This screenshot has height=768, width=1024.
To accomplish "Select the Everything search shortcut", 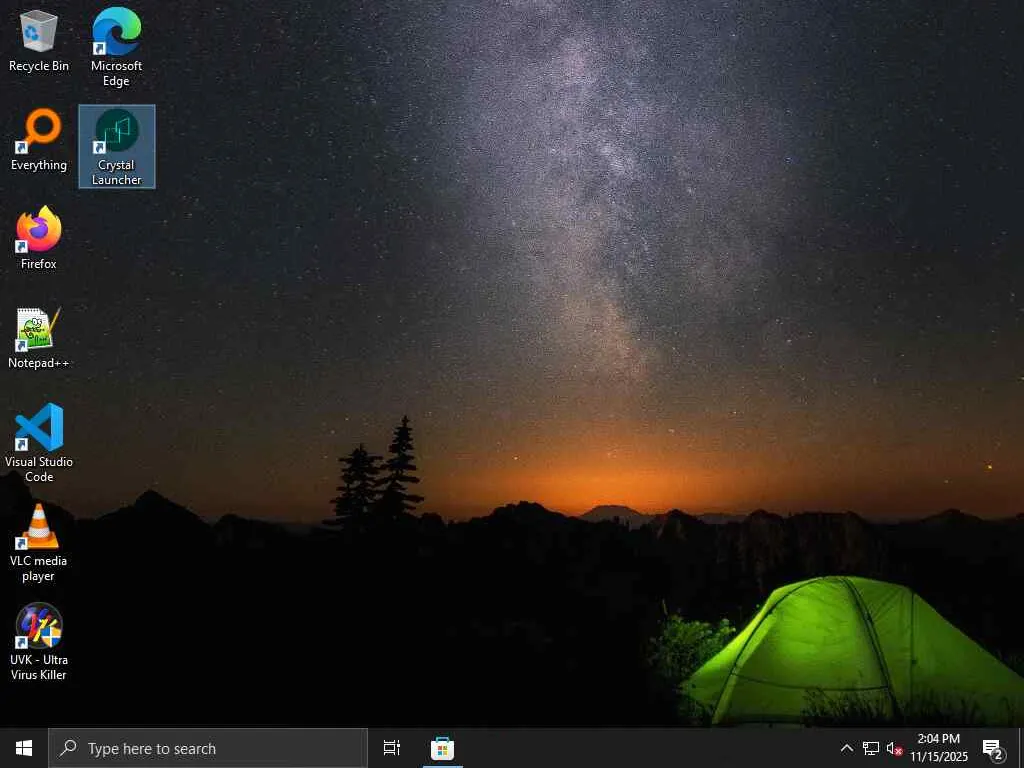I will pos(39,140).
